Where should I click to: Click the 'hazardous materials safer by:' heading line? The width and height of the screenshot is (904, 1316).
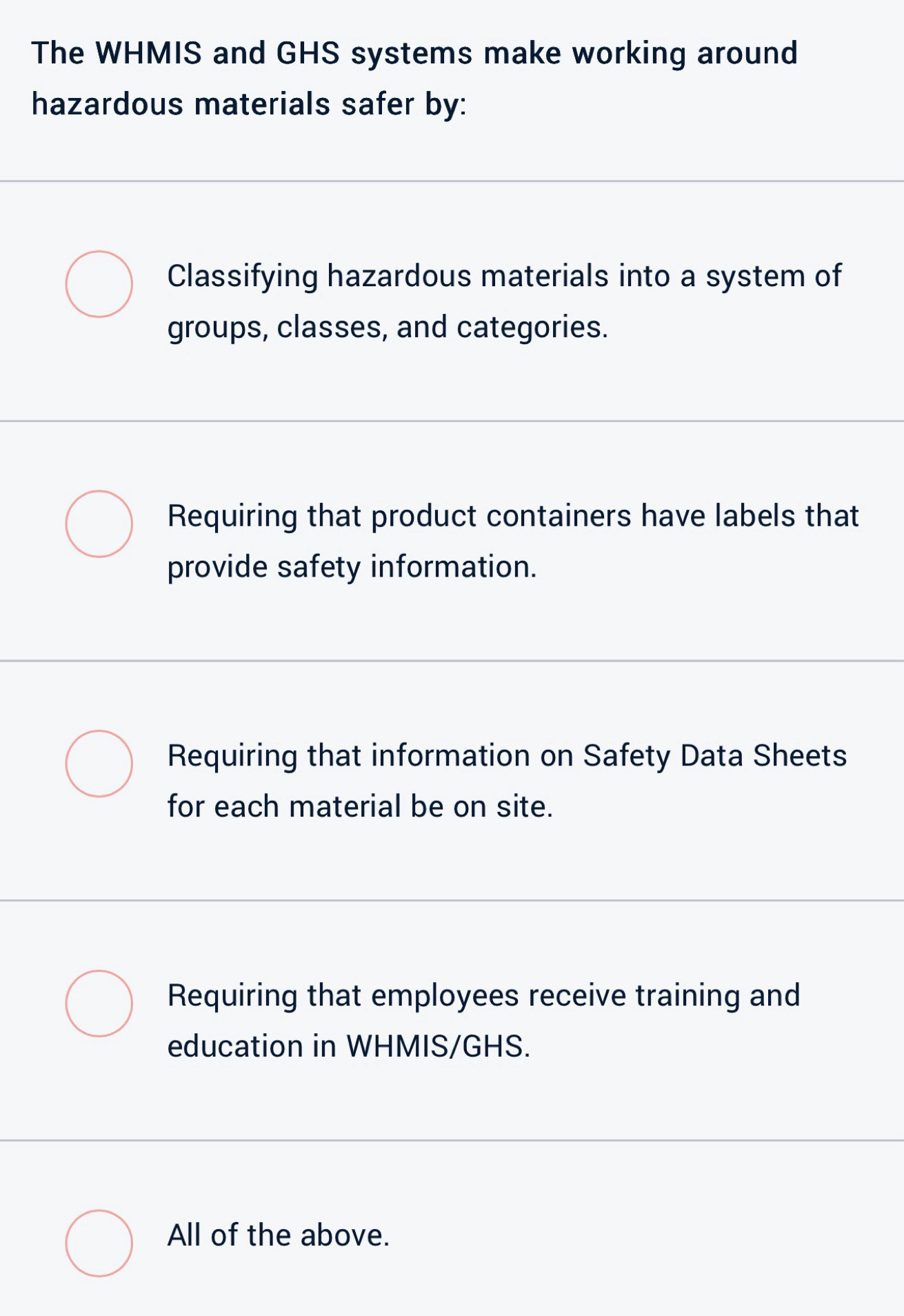[x=249, y=105]
